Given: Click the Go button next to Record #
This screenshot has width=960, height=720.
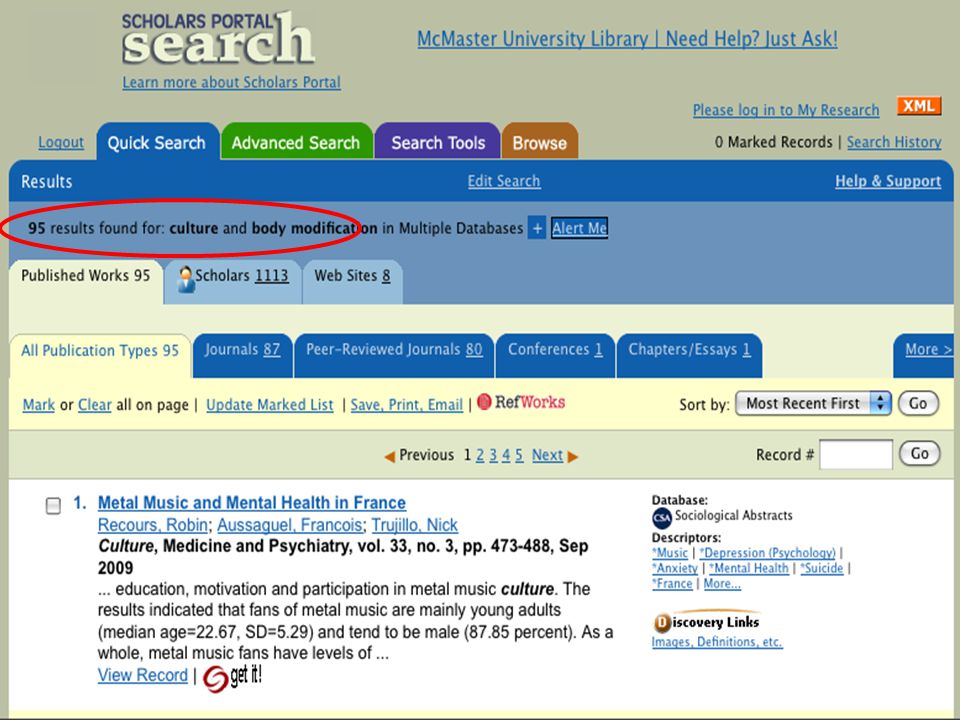Looking at the screenshot, I should (920, 454).
